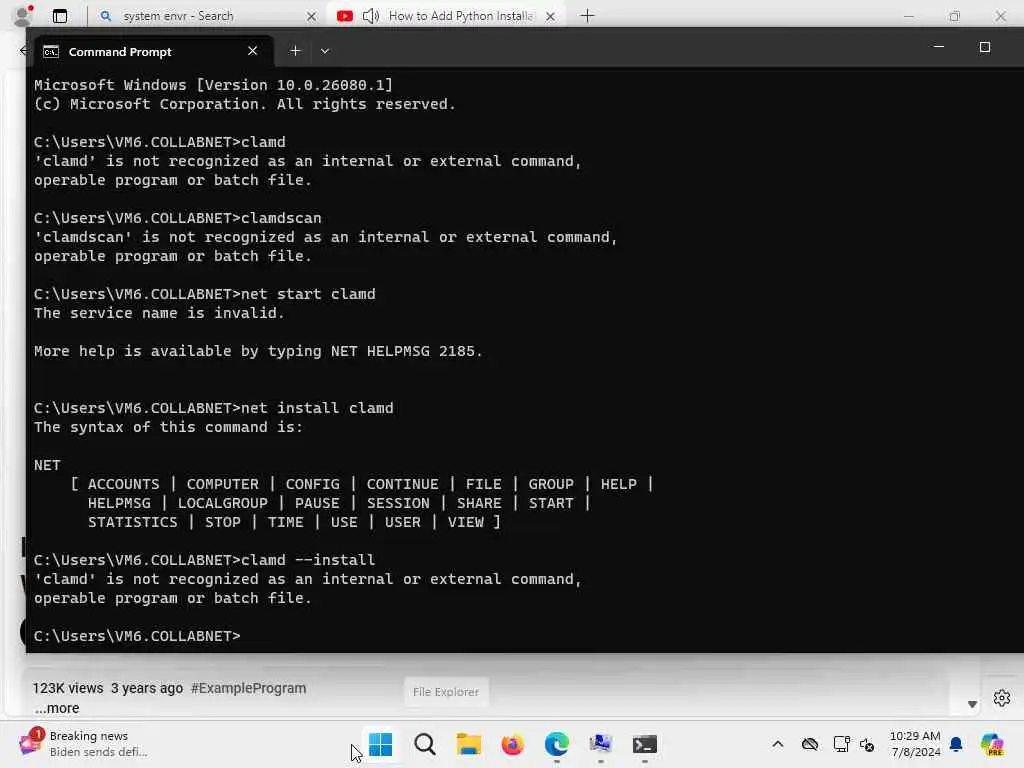Close the system envr Search tab
Image resolution: width=1024 pixels, height=768 pixels.
[x=312, y=16]
